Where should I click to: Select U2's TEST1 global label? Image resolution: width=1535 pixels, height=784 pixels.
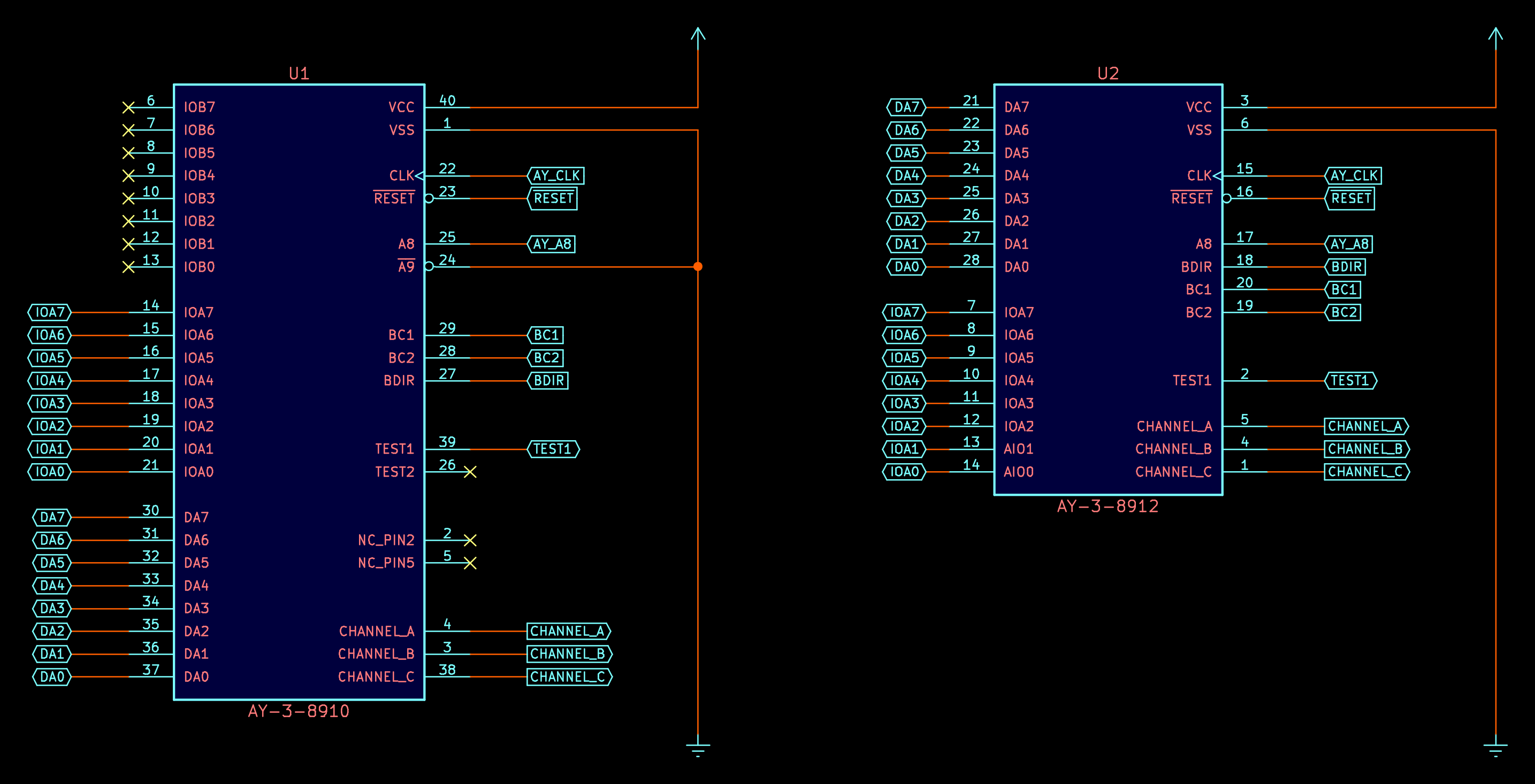pyautogui.click(x=1350, y=381)
